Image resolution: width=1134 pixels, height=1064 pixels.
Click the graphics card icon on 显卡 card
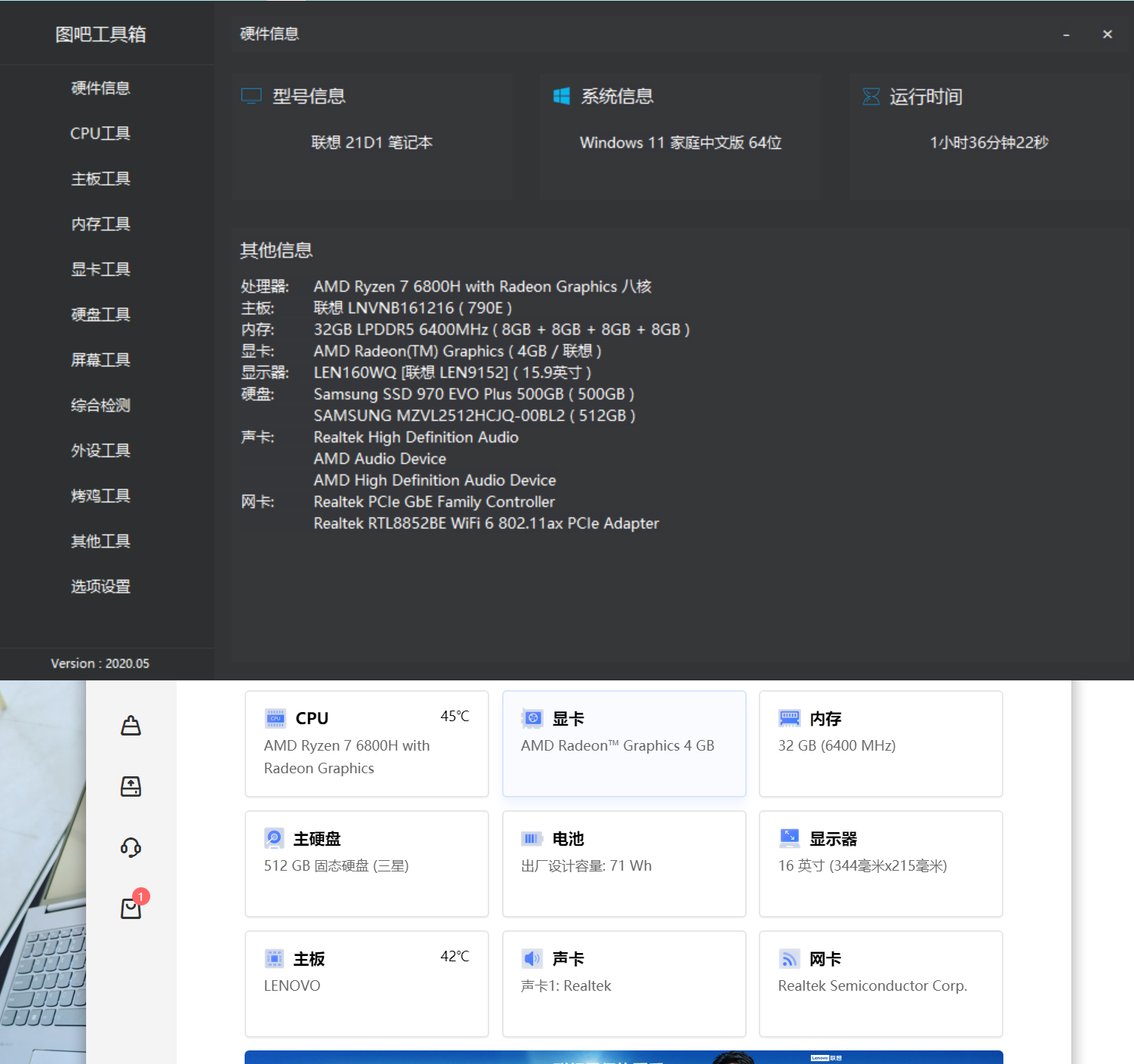coord(532,718)
